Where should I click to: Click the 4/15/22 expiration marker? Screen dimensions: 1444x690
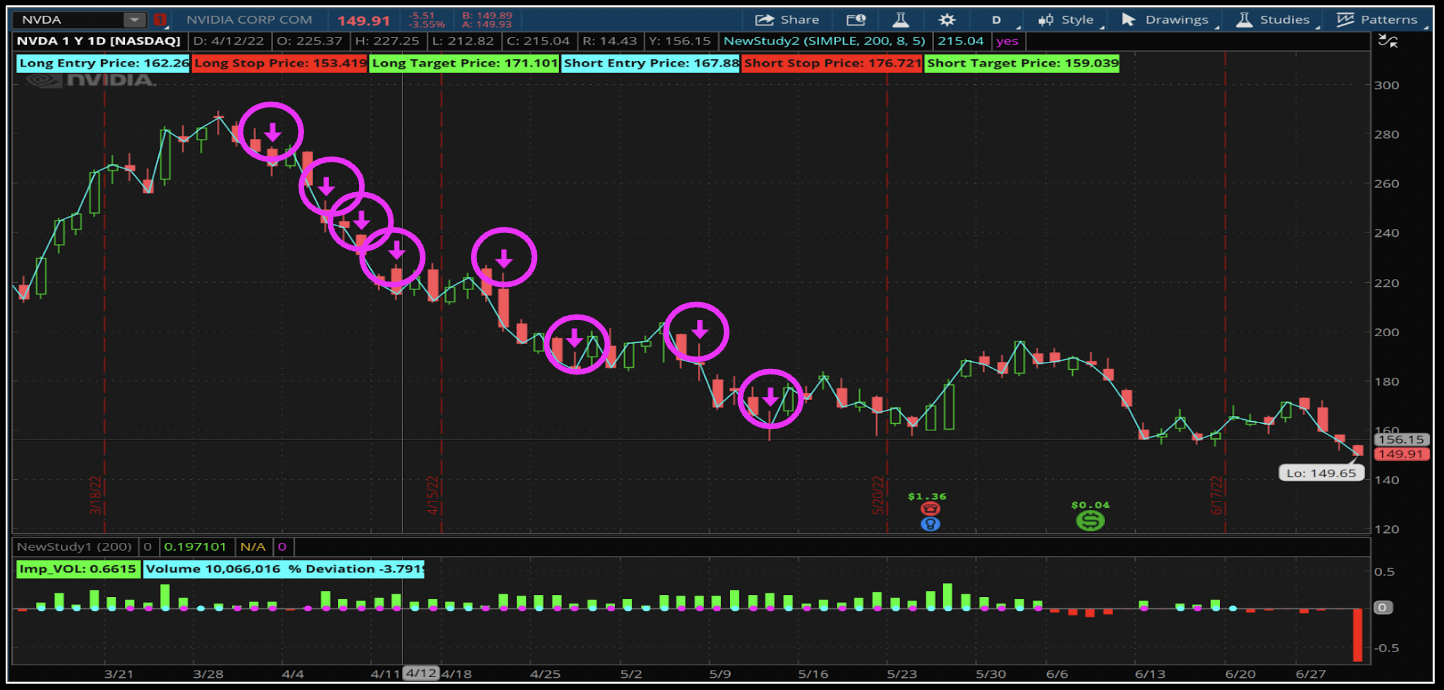435,494
